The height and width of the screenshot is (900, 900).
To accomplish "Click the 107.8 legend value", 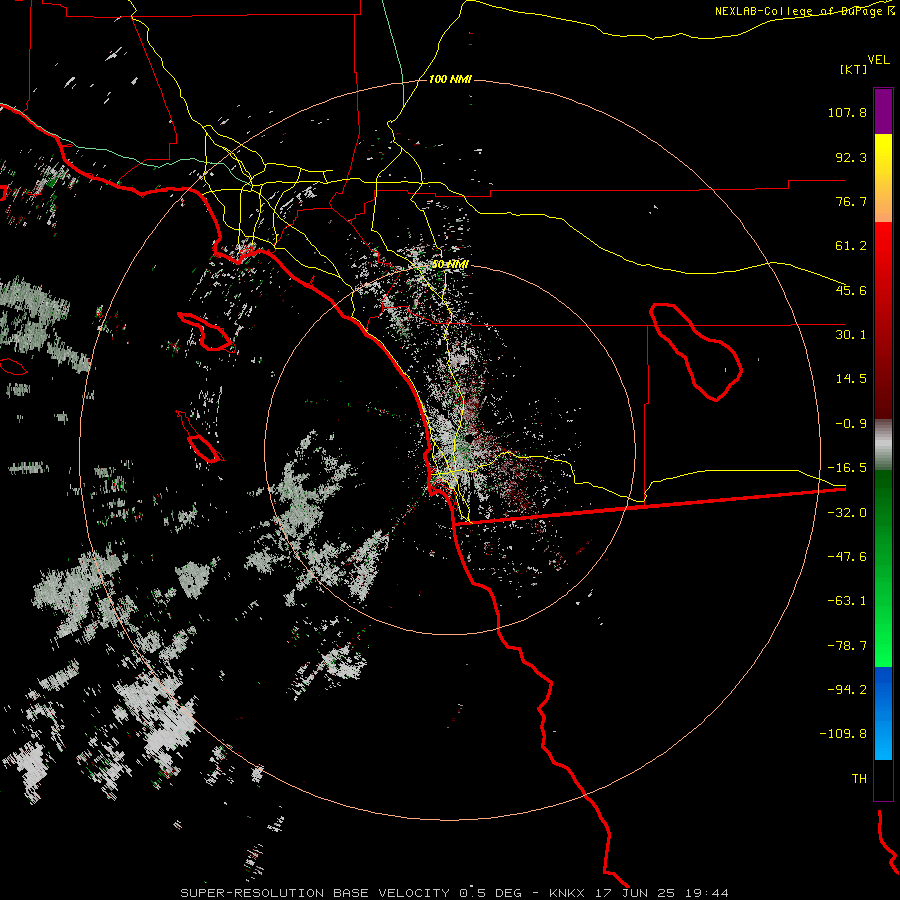I will pyautogui.click(x=847, y=112).
